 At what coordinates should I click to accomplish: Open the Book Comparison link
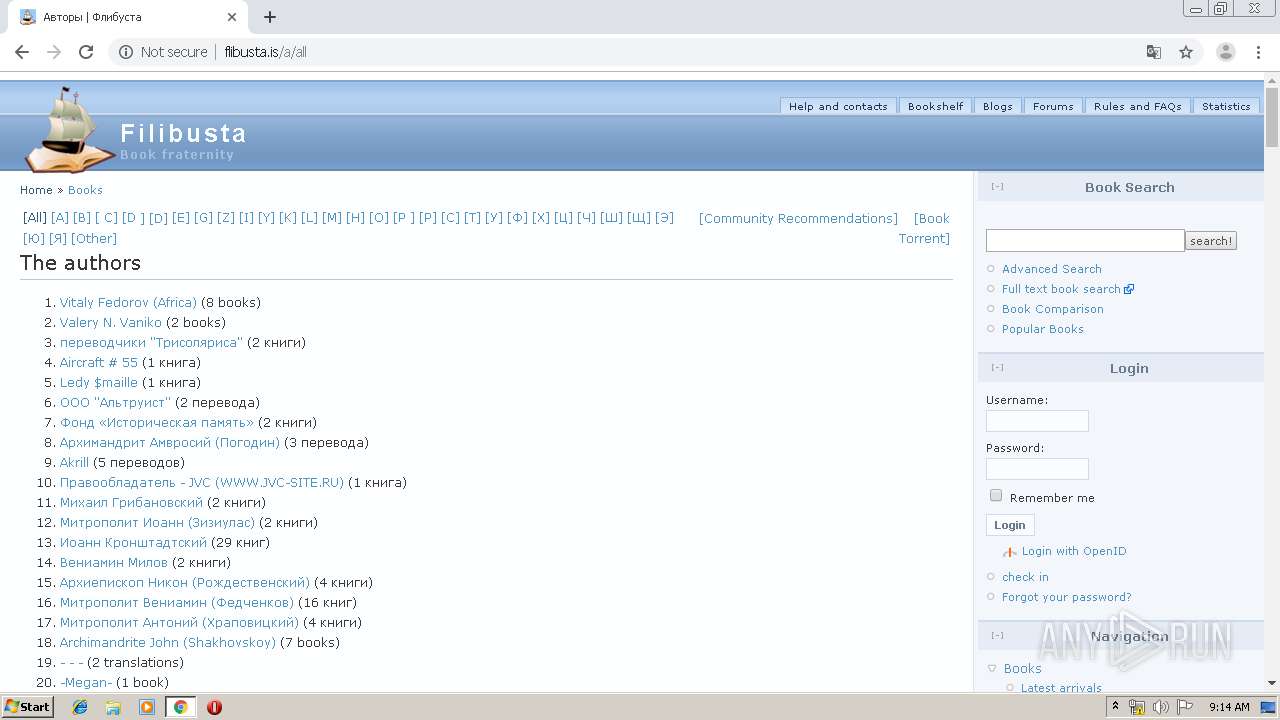pyautogui.click(x=1053, y=309)
